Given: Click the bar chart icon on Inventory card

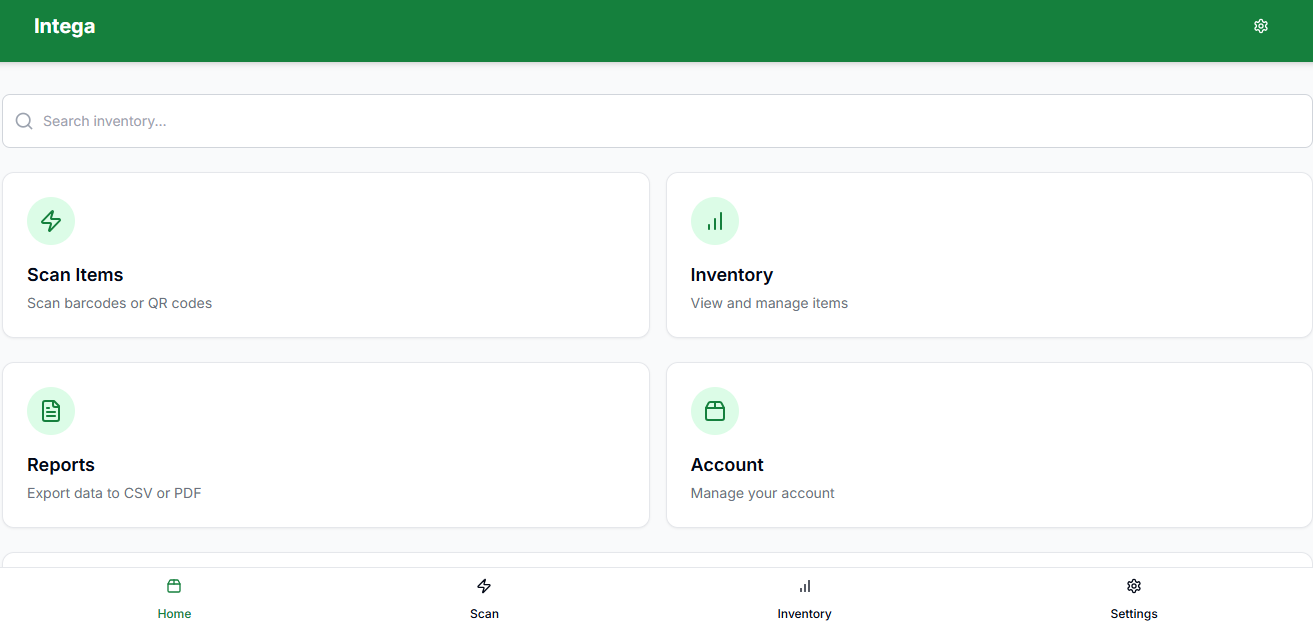Looking at the screenshot, I should point(715,221).
